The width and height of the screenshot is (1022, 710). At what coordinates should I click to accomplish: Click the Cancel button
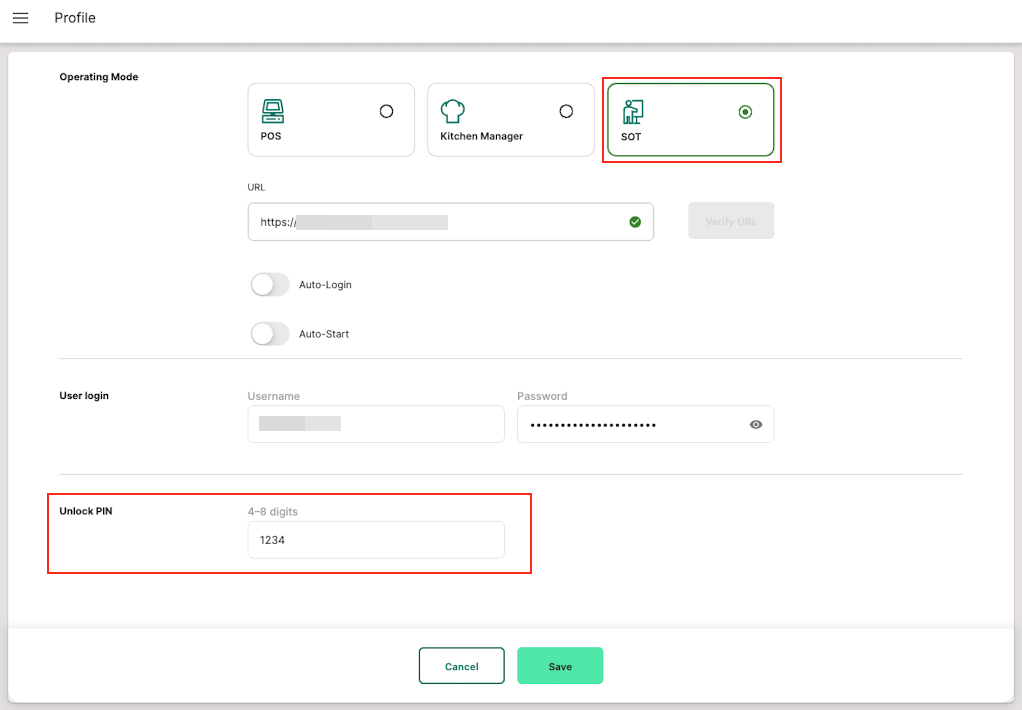click(461, 666)
